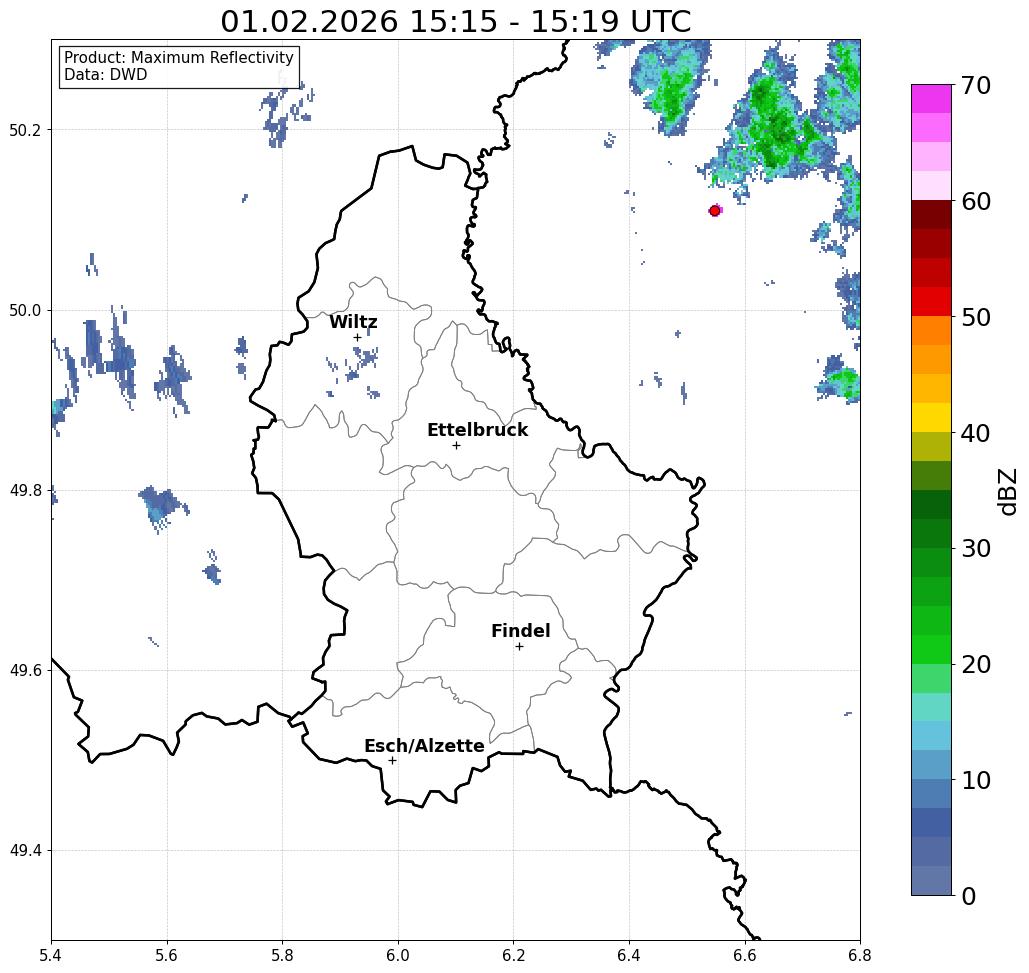The image size is (1029, 973).
Task: Click the longitude tick label 6.2
Action: click(x=513, y=955)
